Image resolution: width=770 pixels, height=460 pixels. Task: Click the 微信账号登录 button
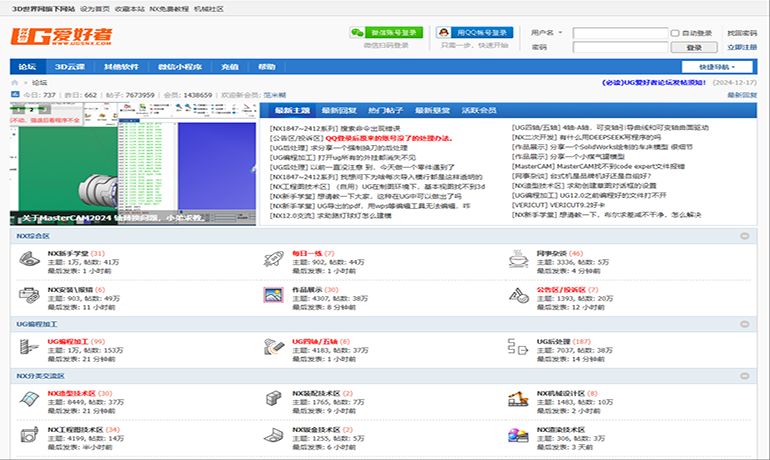pos(386,32)
